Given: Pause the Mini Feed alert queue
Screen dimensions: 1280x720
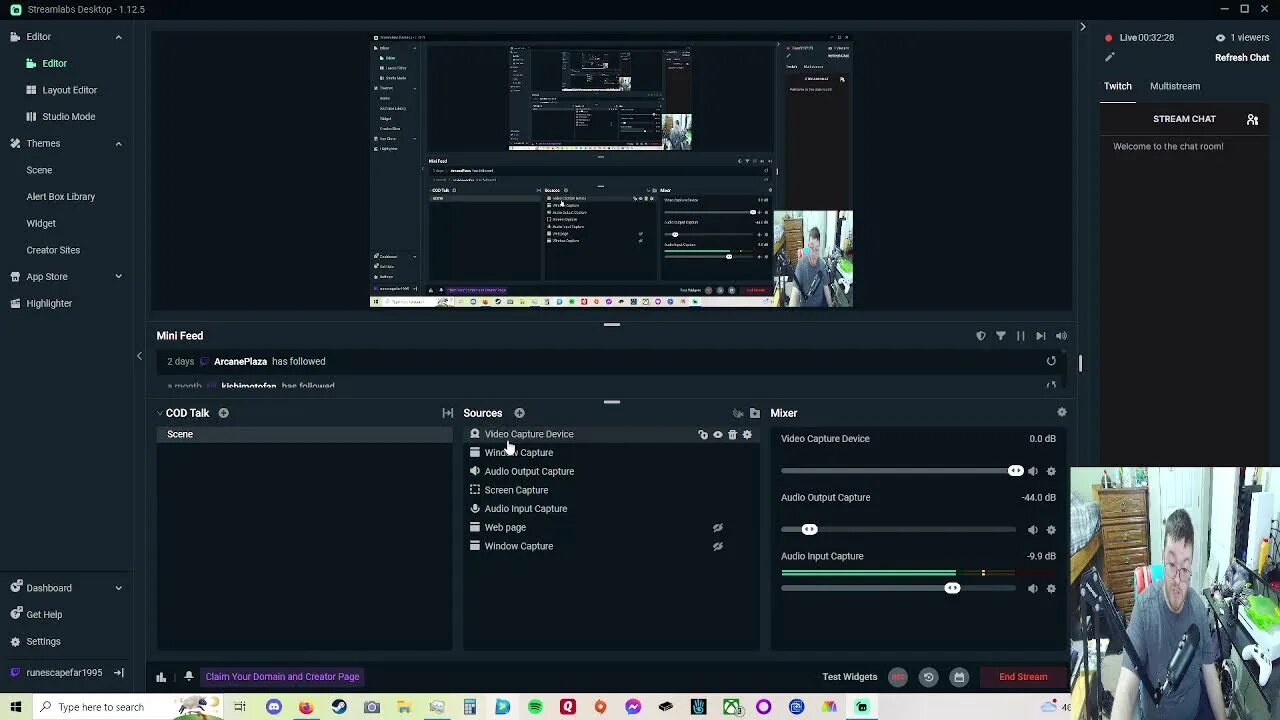Looking at the screenshot, I should [x=1020, y=336].
